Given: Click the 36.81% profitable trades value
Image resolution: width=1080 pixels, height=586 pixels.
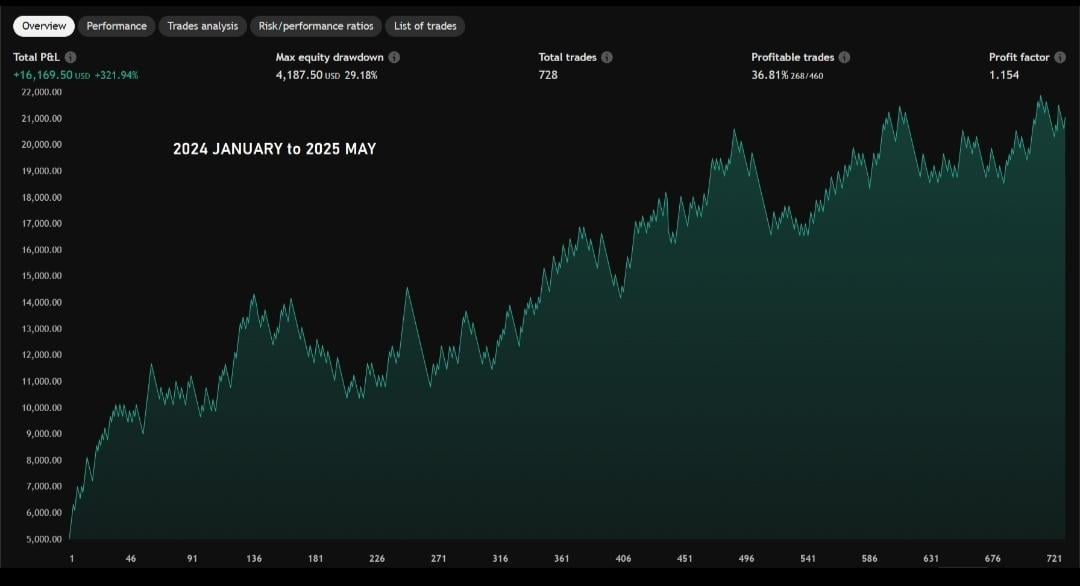Looking at the screenshot, I should 769,75.
